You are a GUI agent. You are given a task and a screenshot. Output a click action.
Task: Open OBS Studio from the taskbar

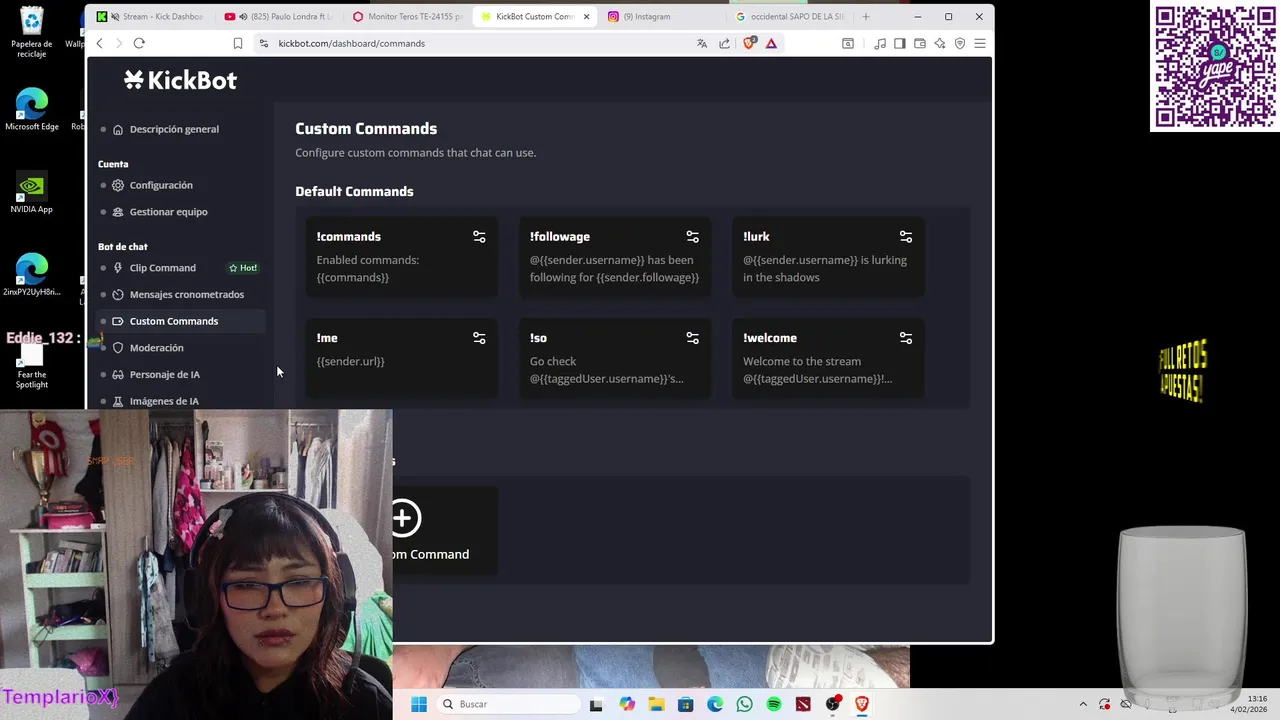(x=833, y=704)
